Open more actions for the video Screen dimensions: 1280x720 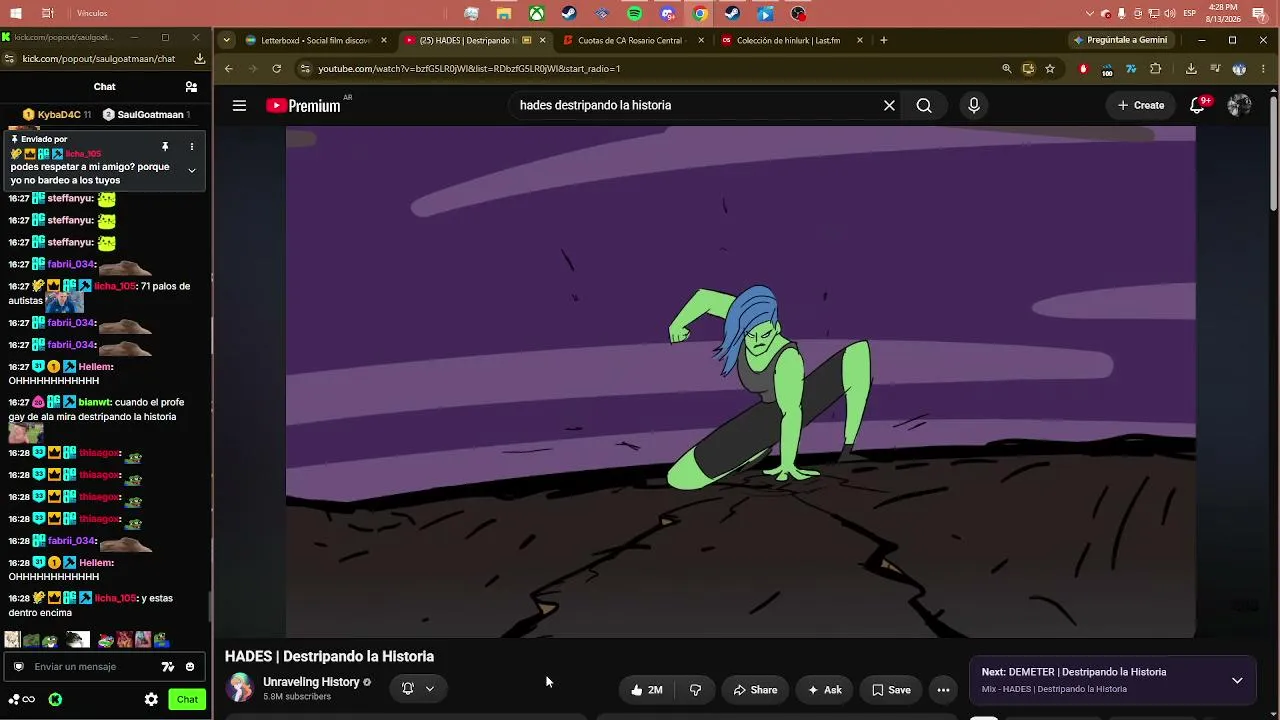click(x=943, y=690)
